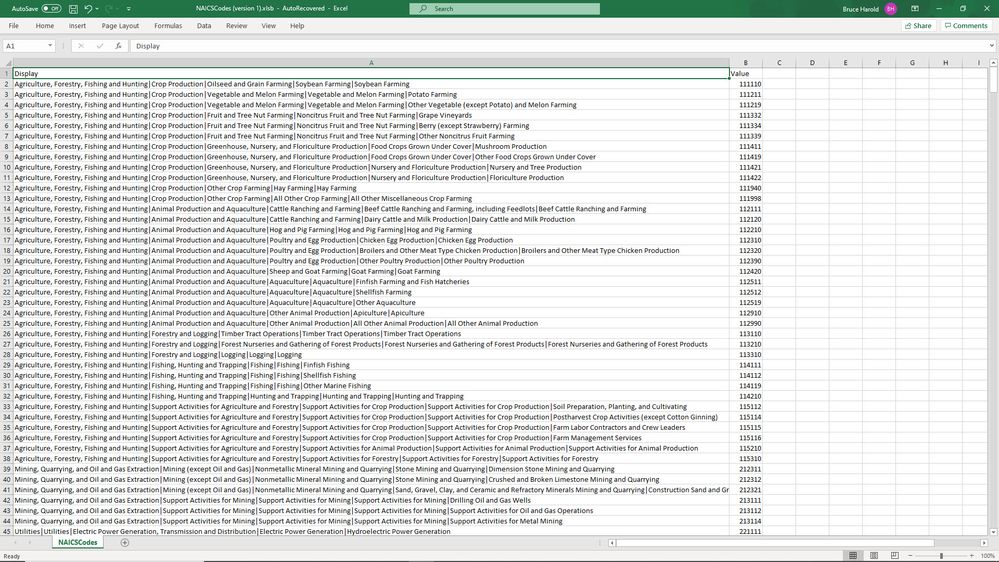
Task: Click cell A1 containing Display
Action: point(371,73)
